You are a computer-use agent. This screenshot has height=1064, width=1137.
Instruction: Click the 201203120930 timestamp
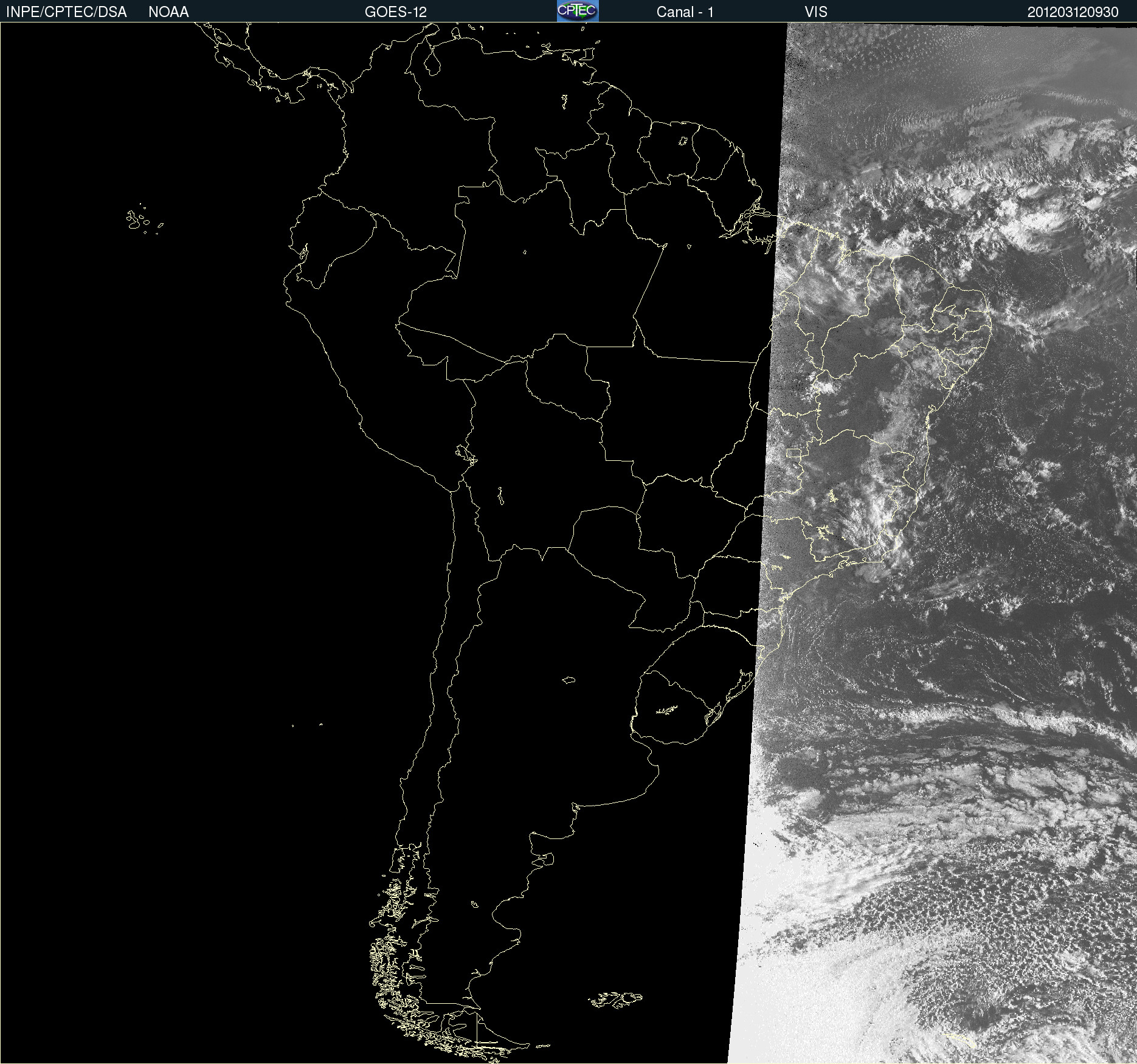tap(1073, 12)
